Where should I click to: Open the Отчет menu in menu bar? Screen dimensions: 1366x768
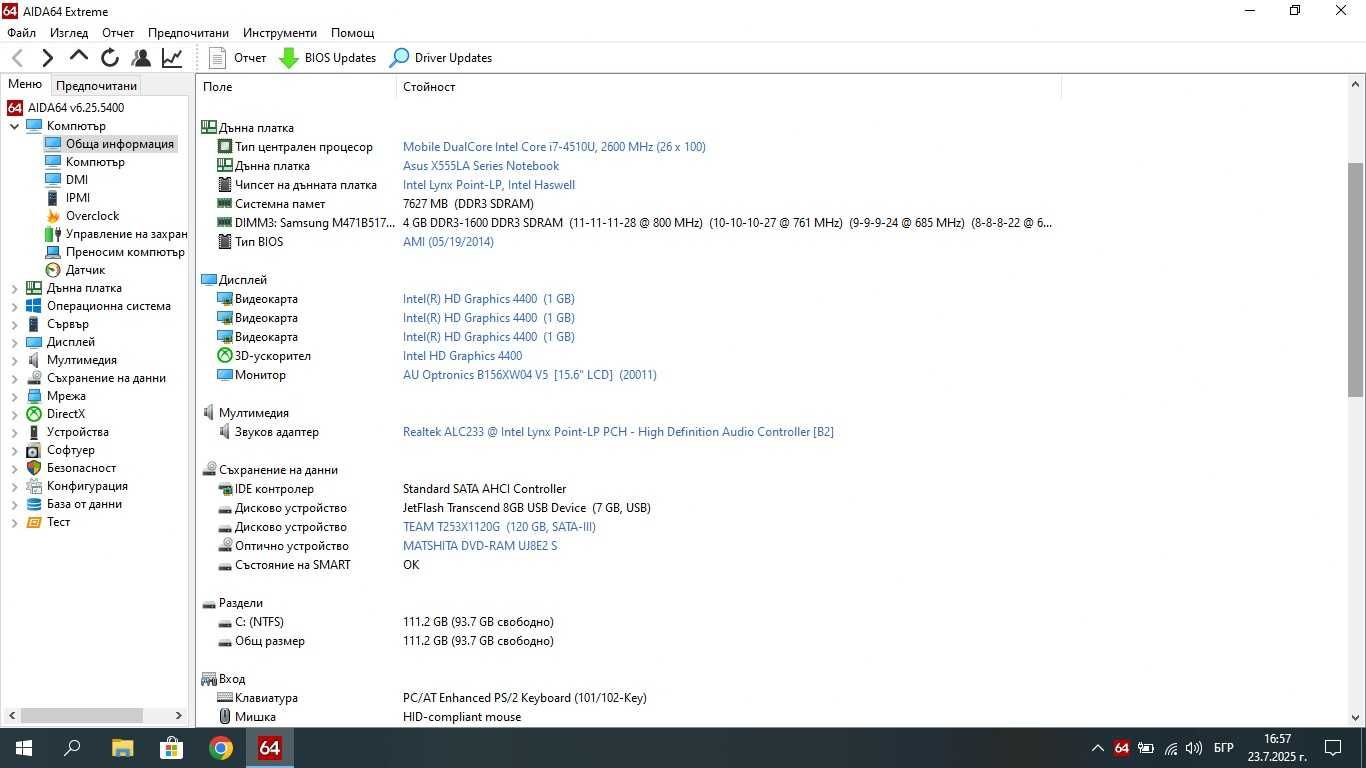[118, 33]
